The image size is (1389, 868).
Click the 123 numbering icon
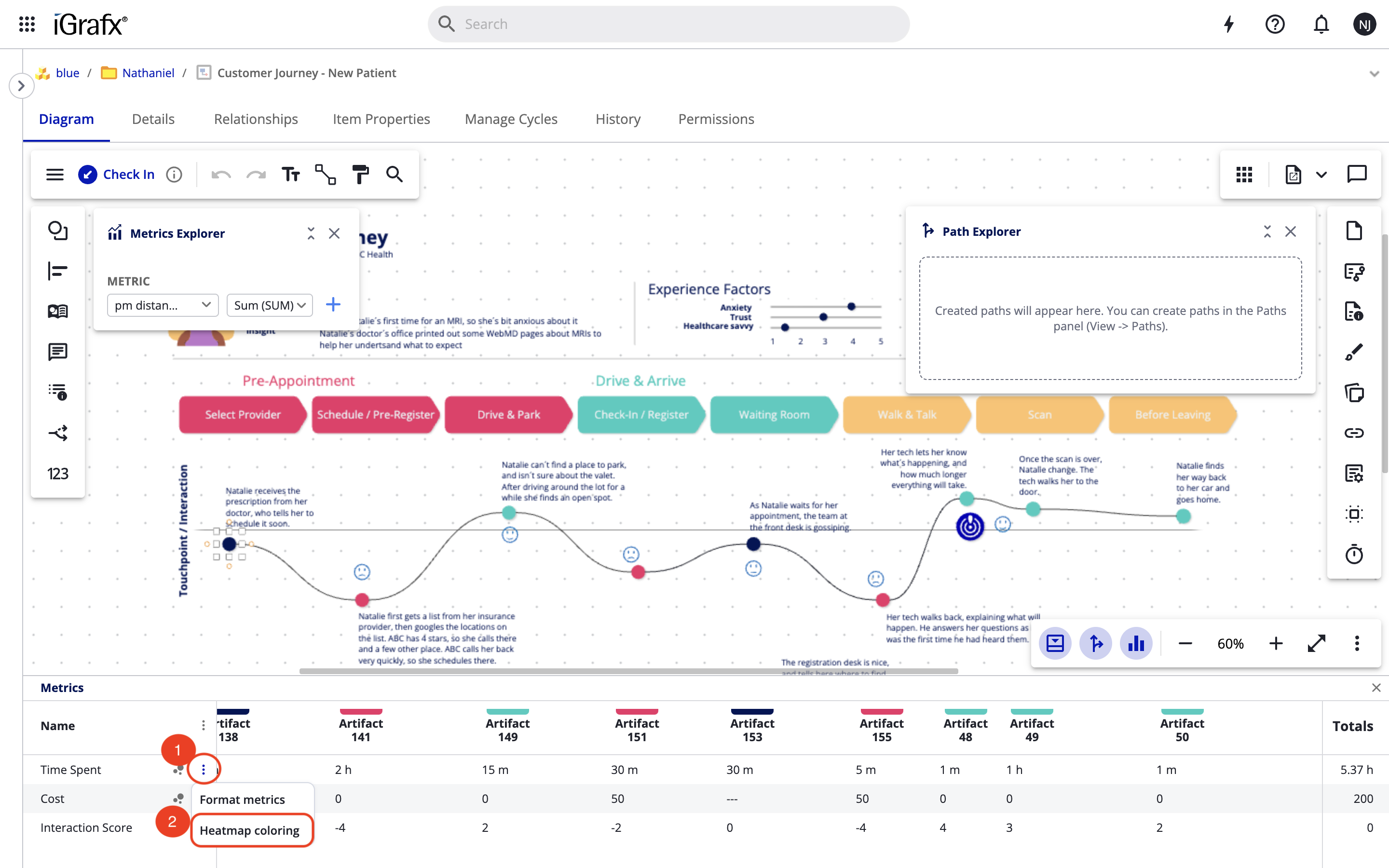coord(57,474)
